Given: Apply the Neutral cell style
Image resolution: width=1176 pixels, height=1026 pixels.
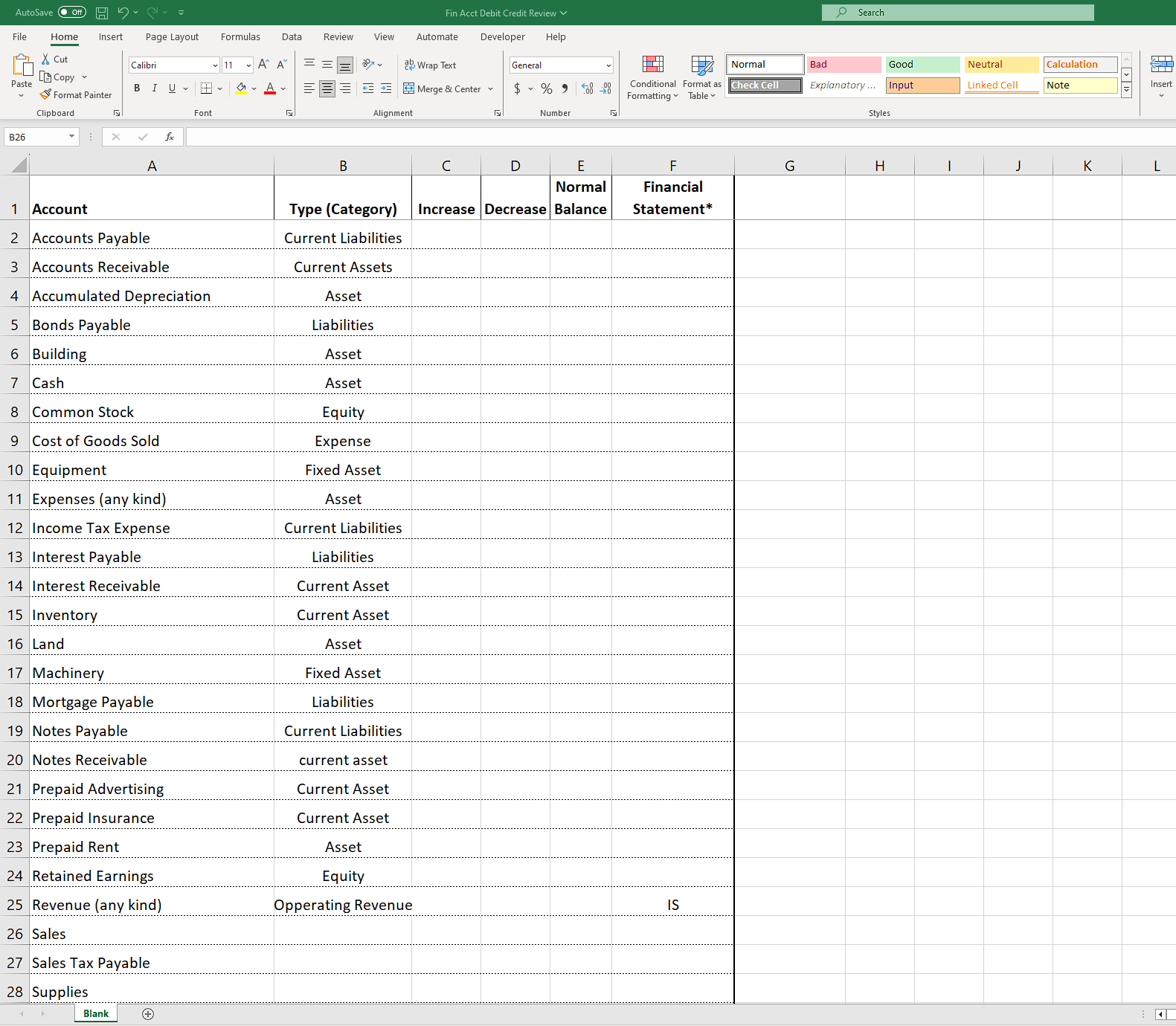Looking at the screenshot, I should (x=1002, y=65).
